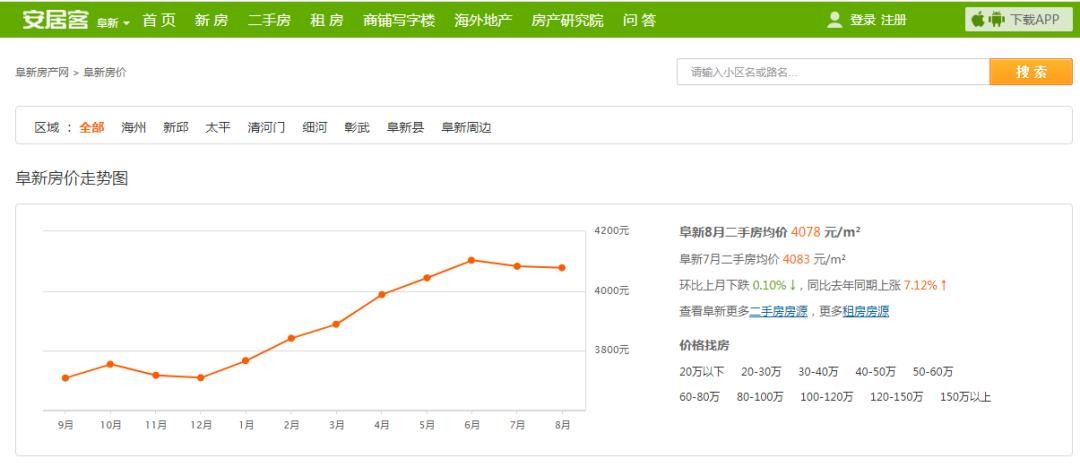The height and width of the screenshot is (476, 1080).
Task: Focus the community name search field
Action: (832, 72)
